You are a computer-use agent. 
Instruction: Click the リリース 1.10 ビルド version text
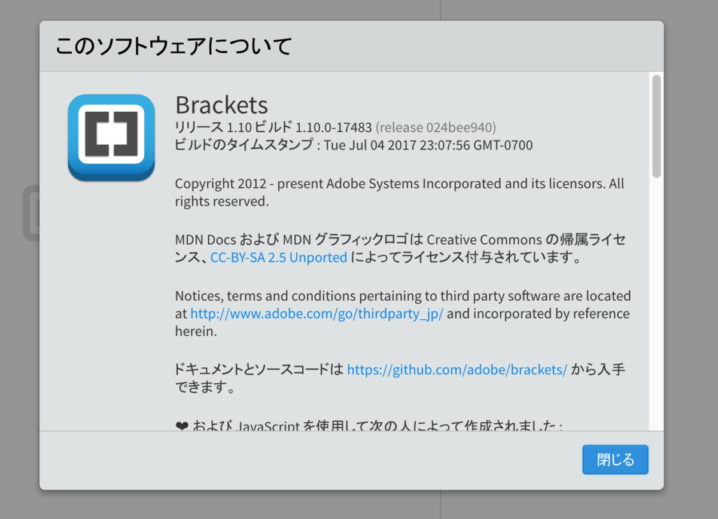tap(273, 127)
